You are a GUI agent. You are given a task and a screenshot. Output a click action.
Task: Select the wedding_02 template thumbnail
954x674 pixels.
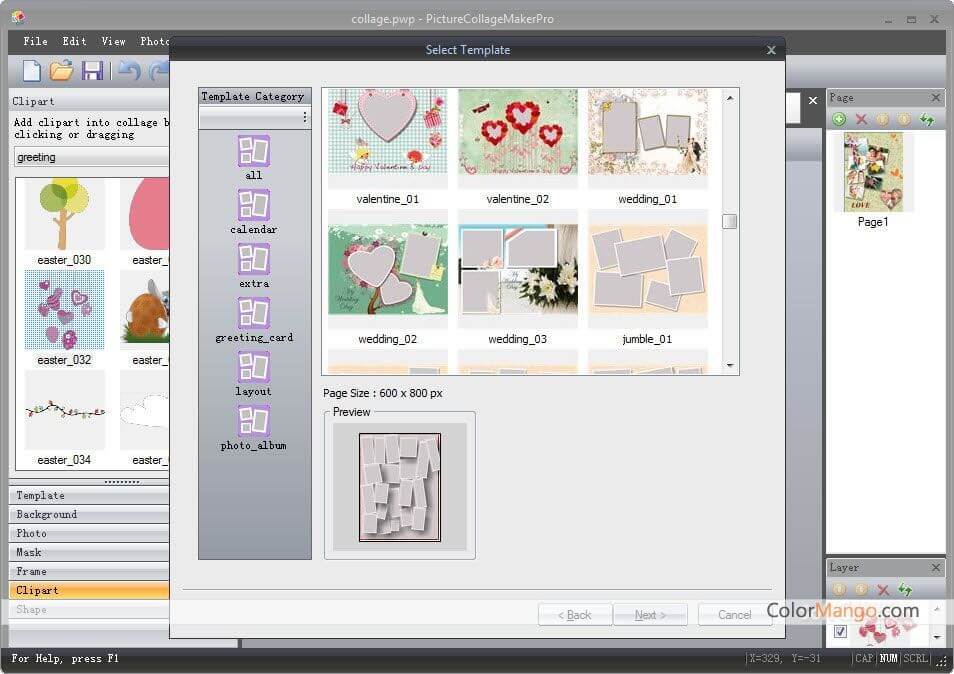point(387,270)
